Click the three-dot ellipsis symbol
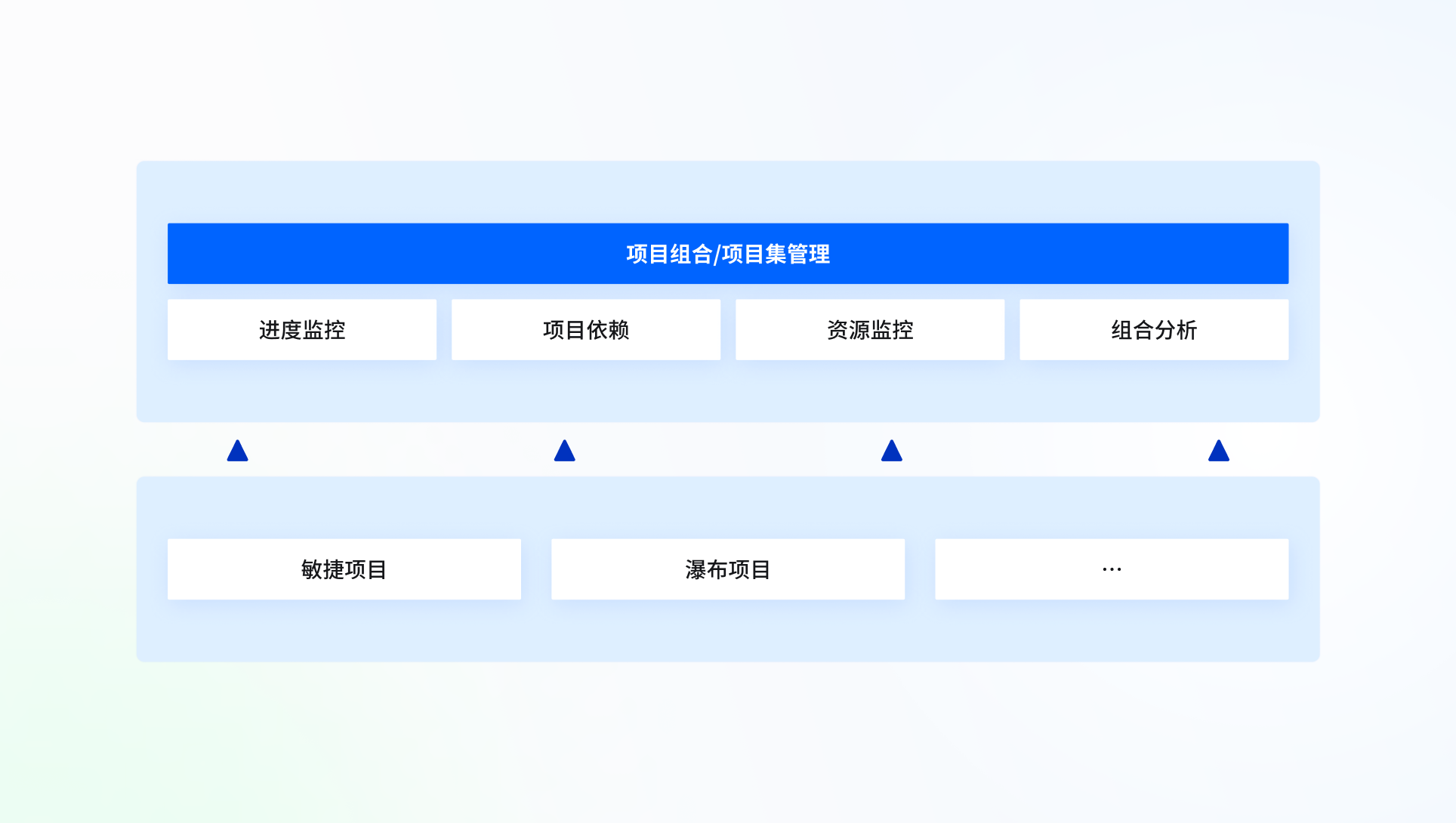This screenshot has width=1456, height=823. point(1112,569)
